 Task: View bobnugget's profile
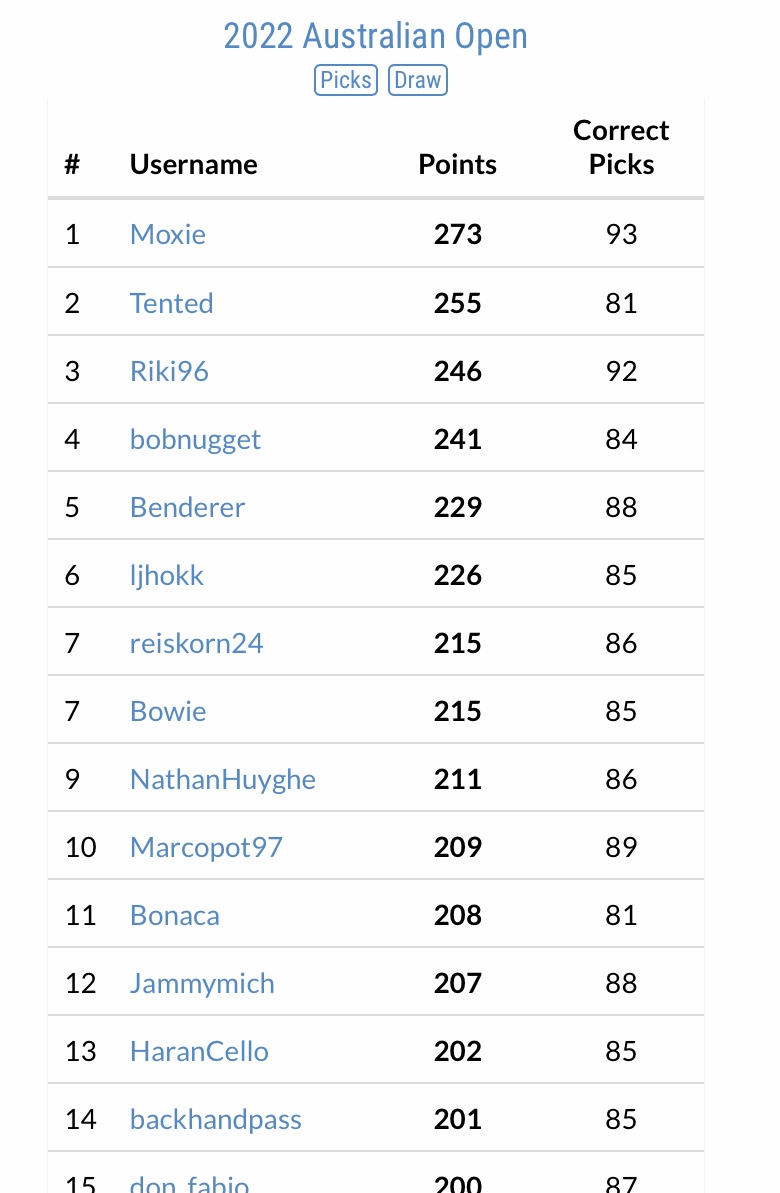pos(195,439)
